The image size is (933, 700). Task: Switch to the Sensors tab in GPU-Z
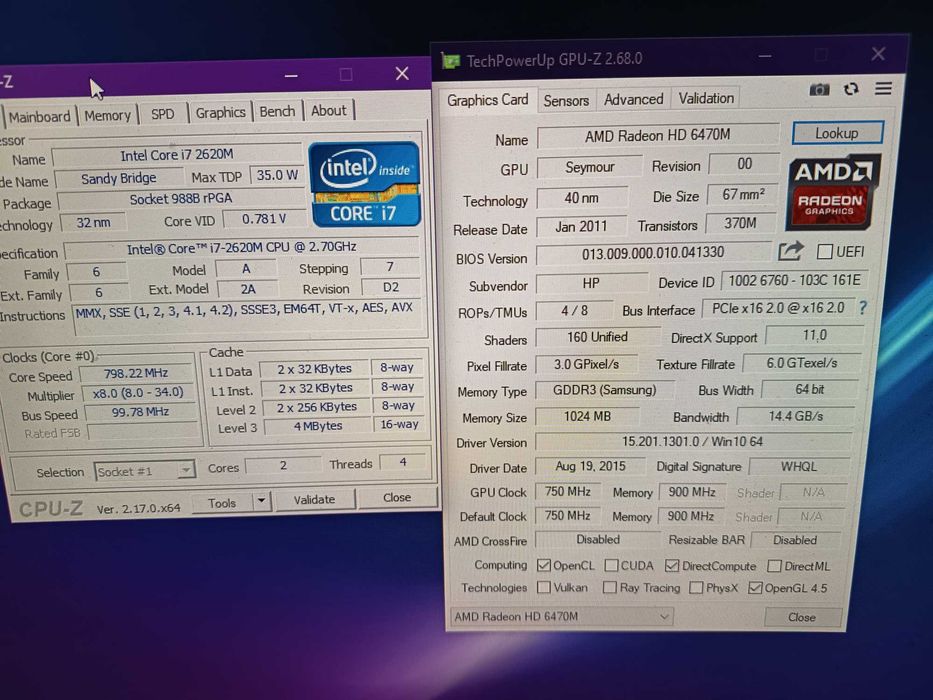(566, 101)
